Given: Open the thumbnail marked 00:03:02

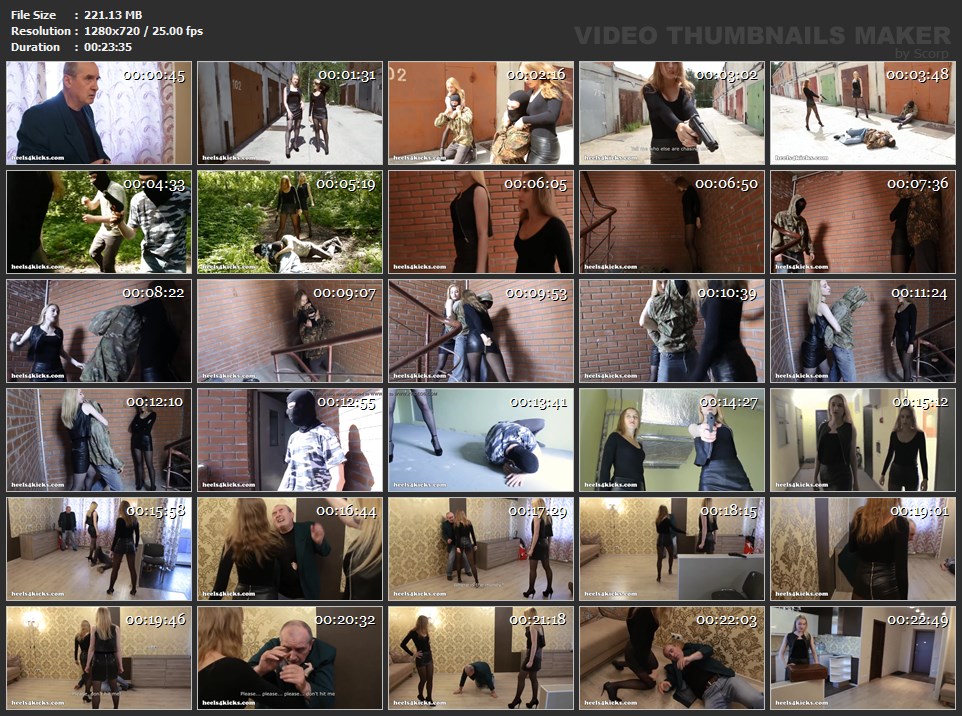Looking at the screenshot, I should [672, 113].
